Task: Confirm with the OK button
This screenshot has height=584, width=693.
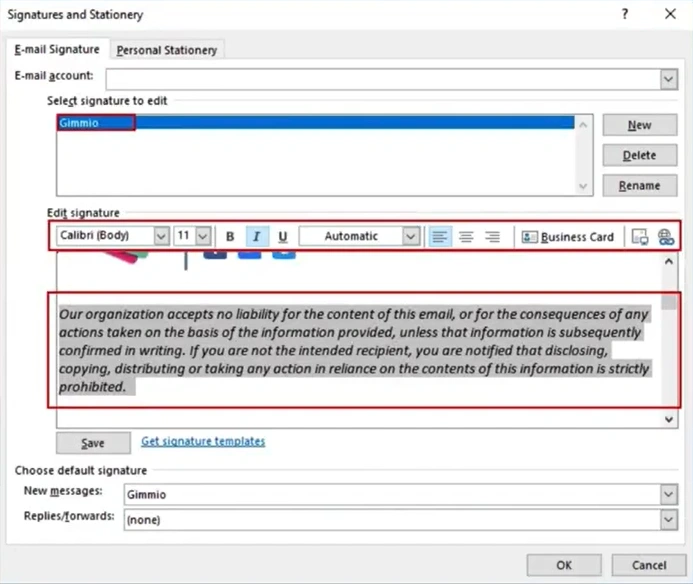Action: (x=564, y=565)
